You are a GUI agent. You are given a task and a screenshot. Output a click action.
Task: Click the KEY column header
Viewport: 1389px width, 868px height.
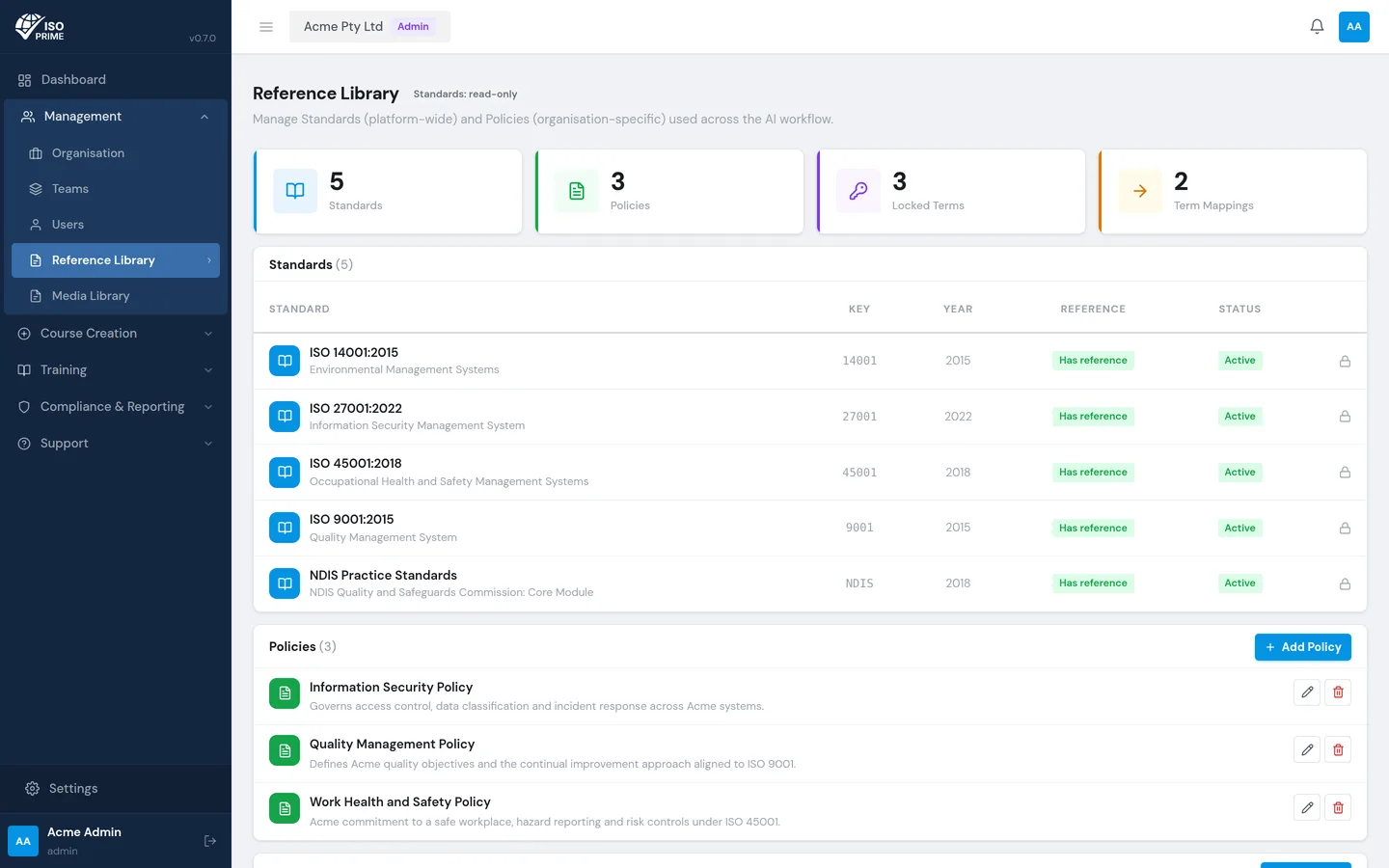click(859, 310)
